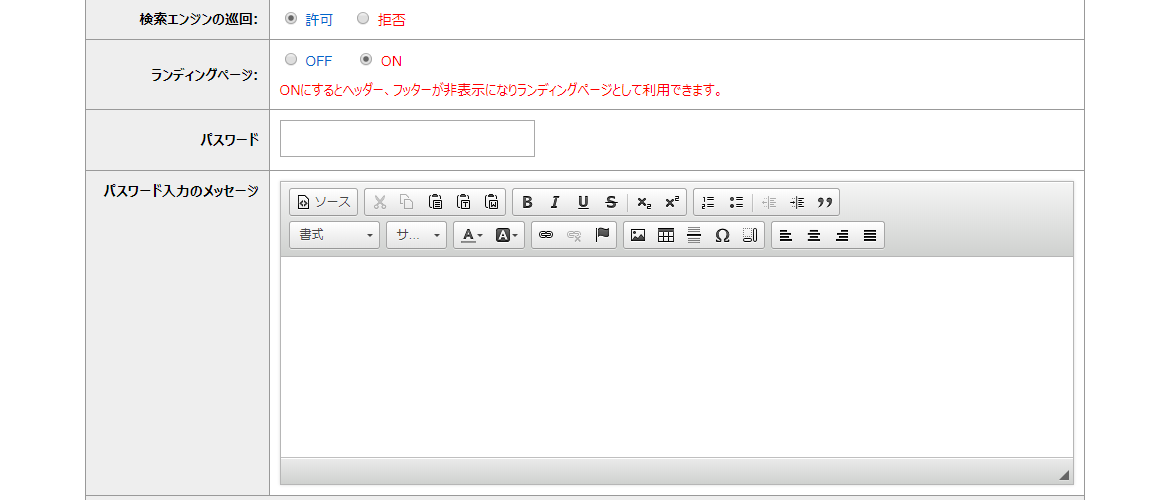Image resolution: width=1174 pixels, height=500 pixels.
Task: Insert a table
Action: (x=666, y=235)
